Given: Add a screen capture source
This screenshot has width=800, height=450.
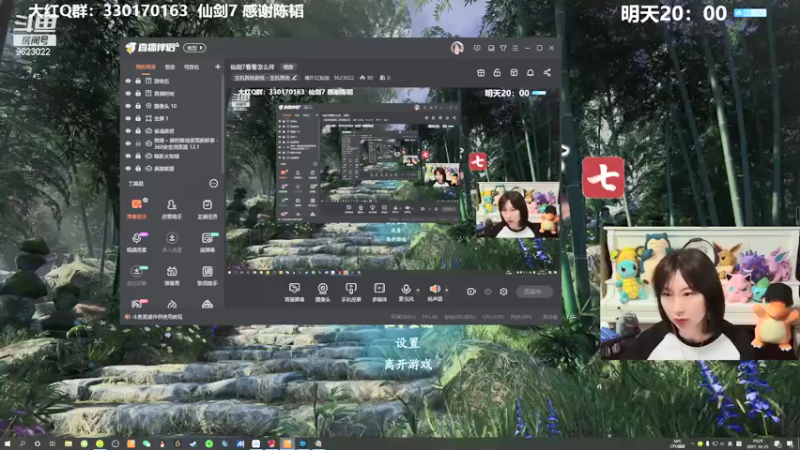Looking at the screenshot, I should tap(294, 292).
